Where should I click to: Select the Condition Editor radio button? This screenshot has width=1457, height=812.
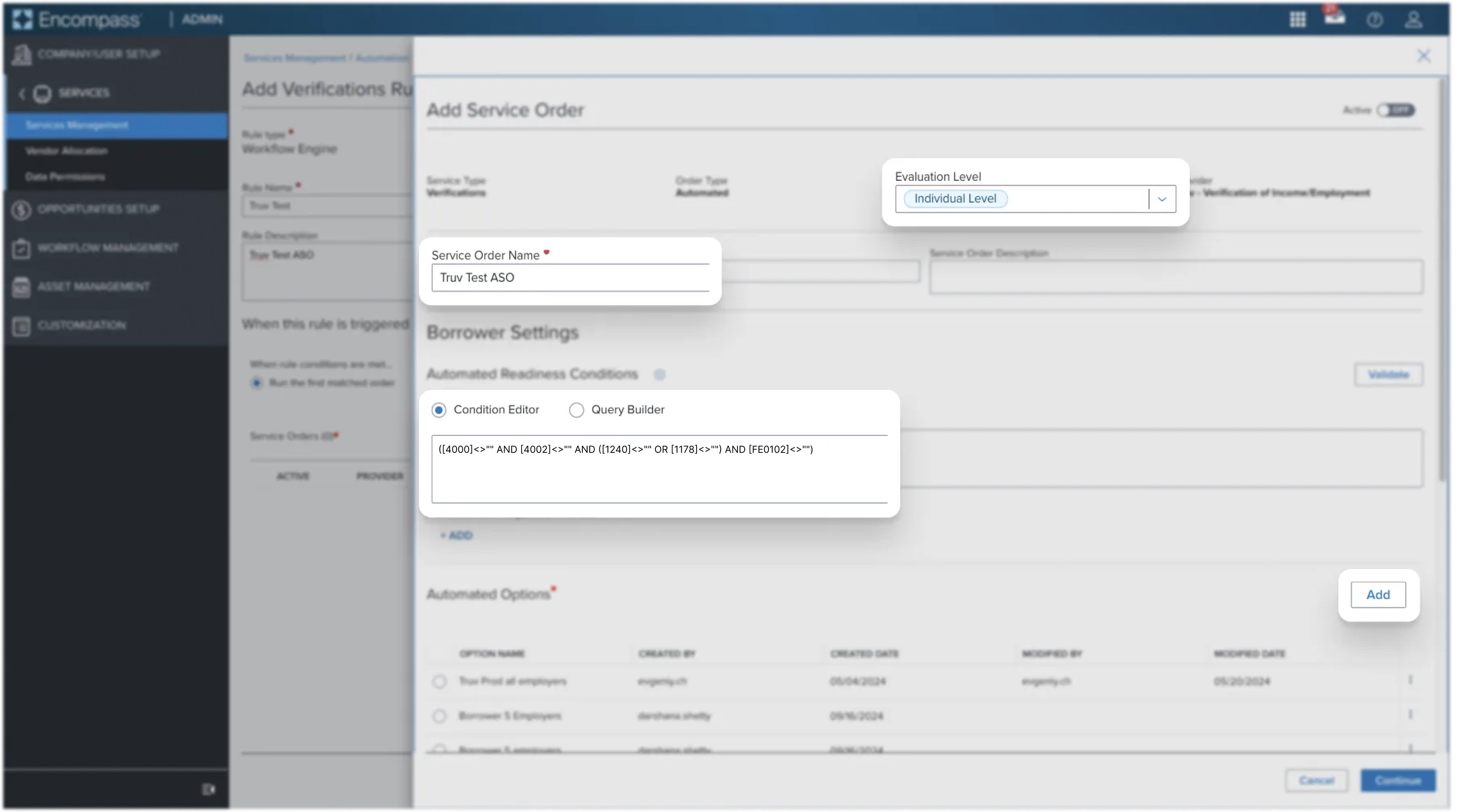(x=439, y=410)
